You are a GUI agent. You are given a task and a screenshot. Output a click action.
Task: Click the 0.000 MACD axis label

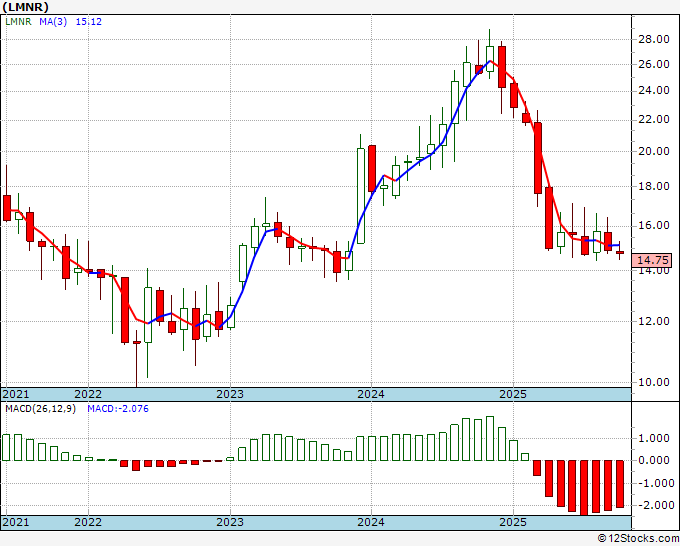click(x=654, y=460)
